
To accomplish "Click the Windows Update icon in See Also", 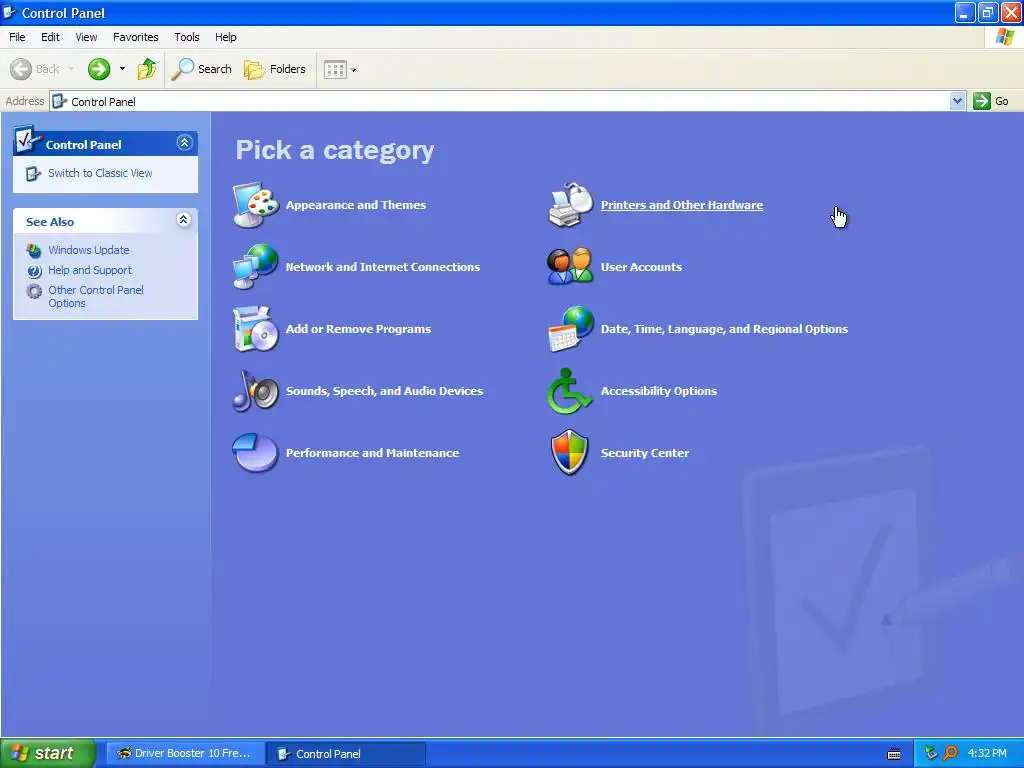I will coord(34,250).
